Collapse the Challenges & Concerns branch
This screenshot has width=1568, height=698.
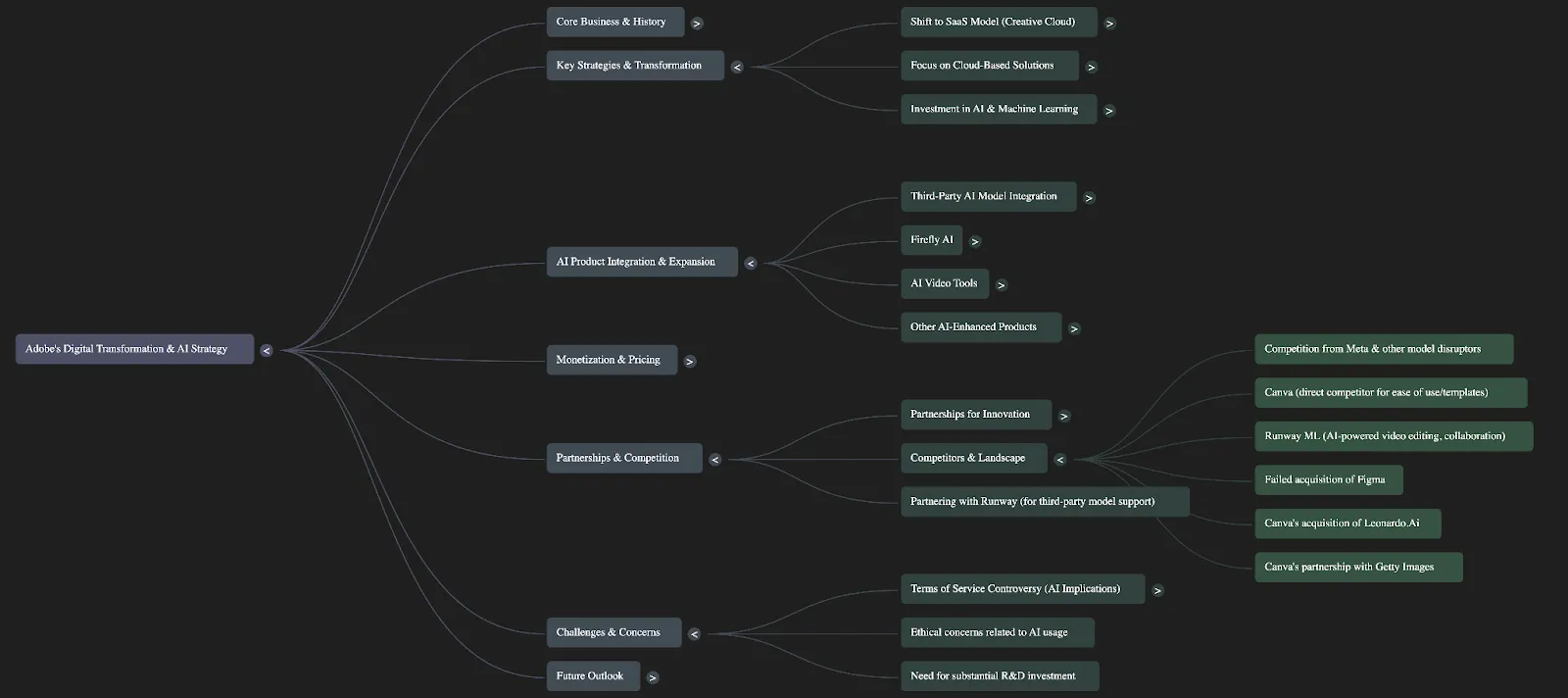point(695,634)
